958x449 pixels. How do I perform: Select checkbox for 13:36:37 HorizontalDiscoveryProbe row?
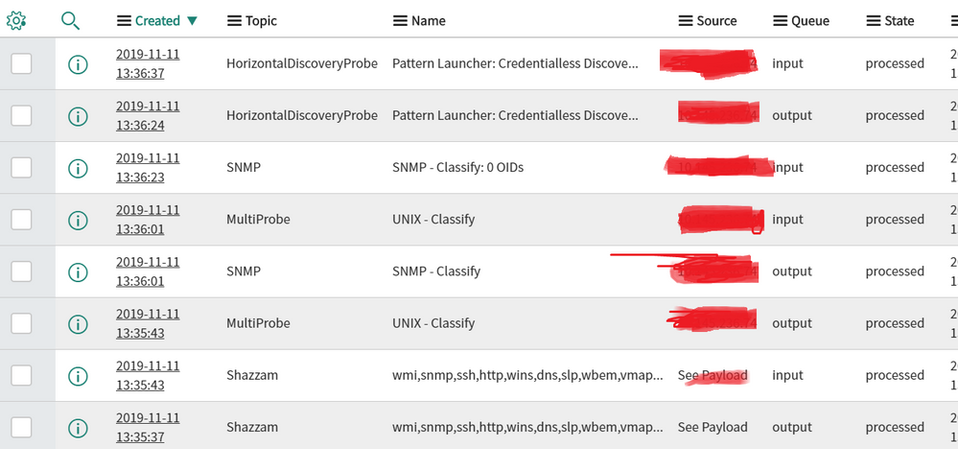pos(21,64)
